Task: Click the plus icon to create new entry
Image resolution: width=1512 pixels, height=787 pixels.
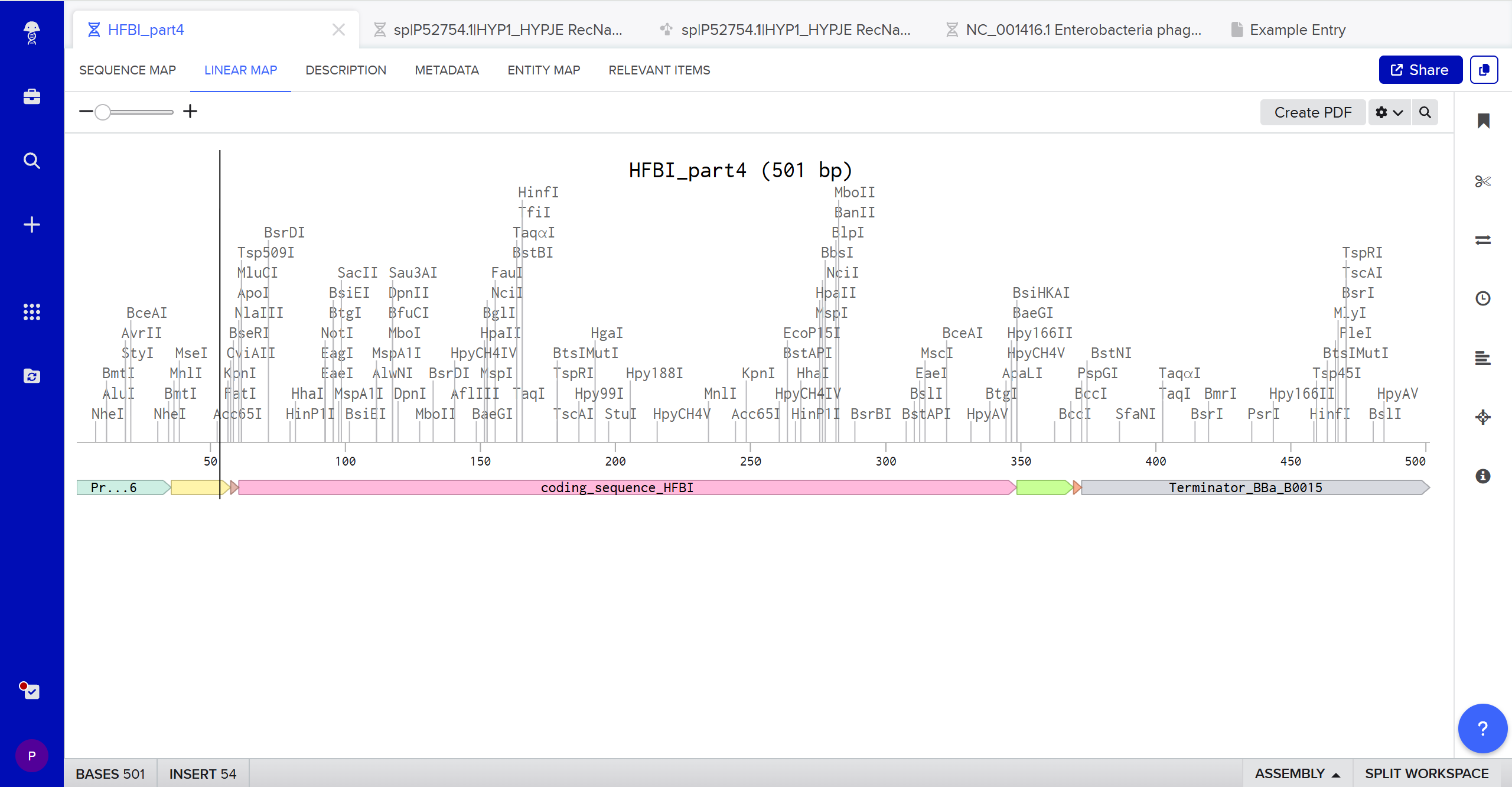Action: (31, 223)
